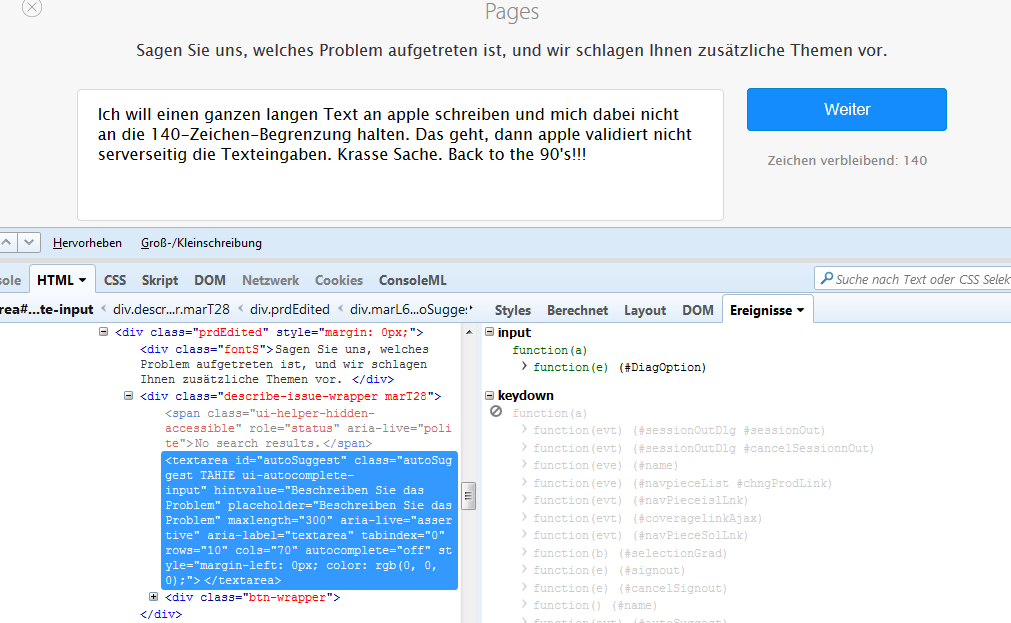Open the Ereignisse side panel dropdown

pos(800,310)
